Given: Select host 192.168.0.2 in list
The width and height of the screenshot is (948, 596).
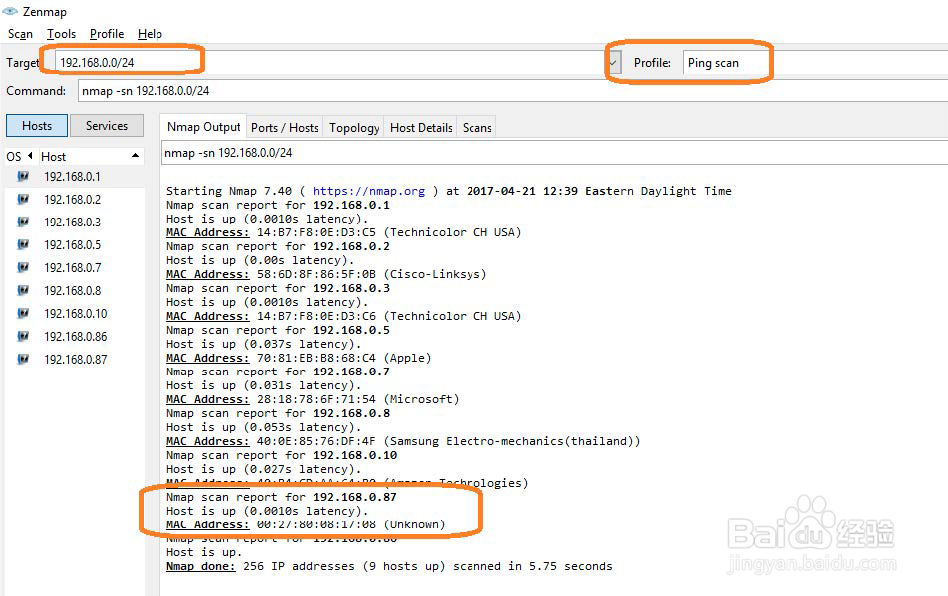Looking at the screenshot, I should [73, 199].
